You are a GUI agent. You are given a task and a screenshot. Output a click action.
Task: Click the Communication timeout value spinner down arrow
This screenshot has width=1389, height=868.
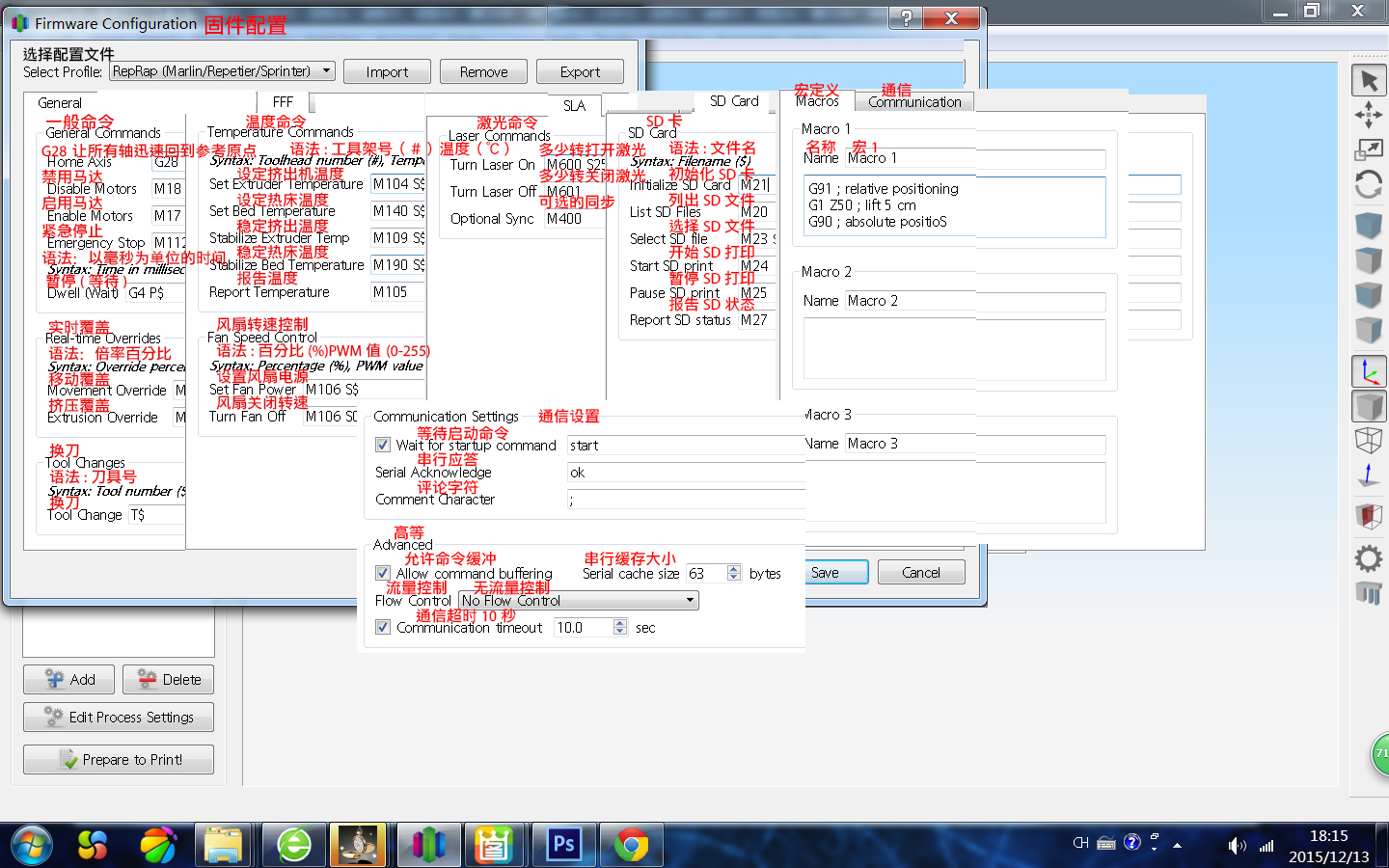pyautogui.click(x=620, y=632)
